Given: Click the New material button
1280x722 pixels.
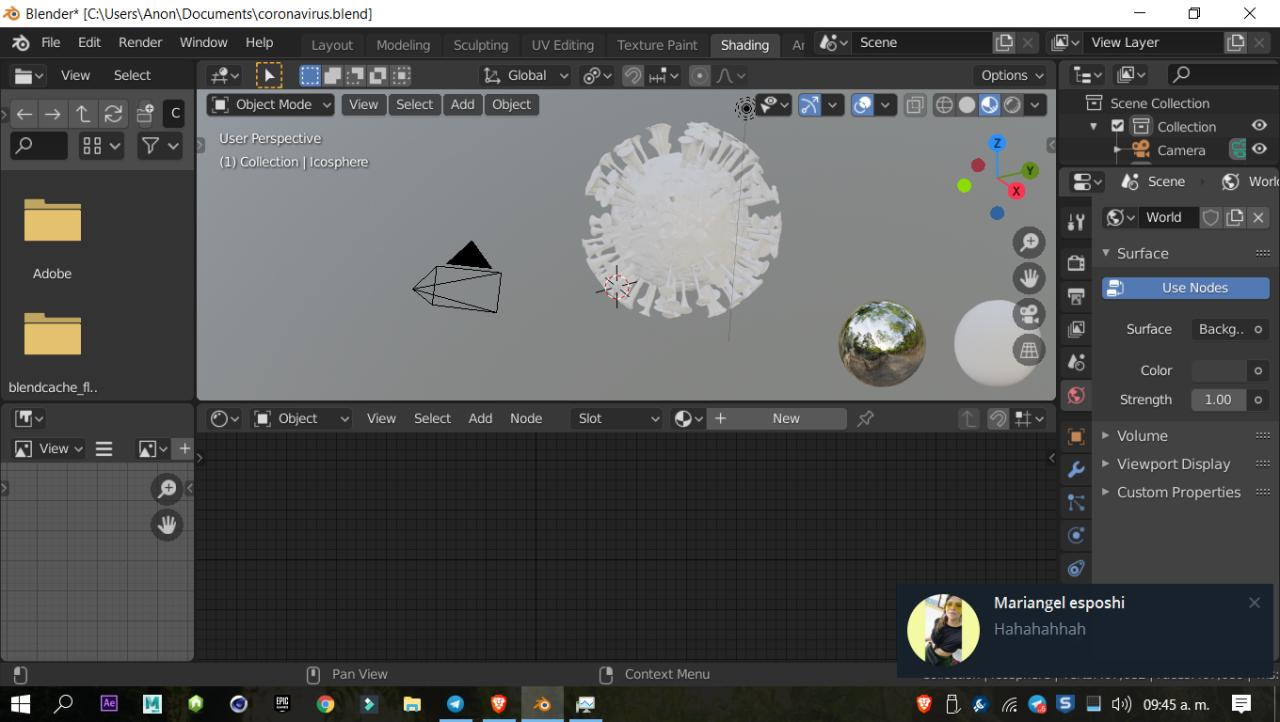Looking at the screenshot, I should [x=785, y=419].
